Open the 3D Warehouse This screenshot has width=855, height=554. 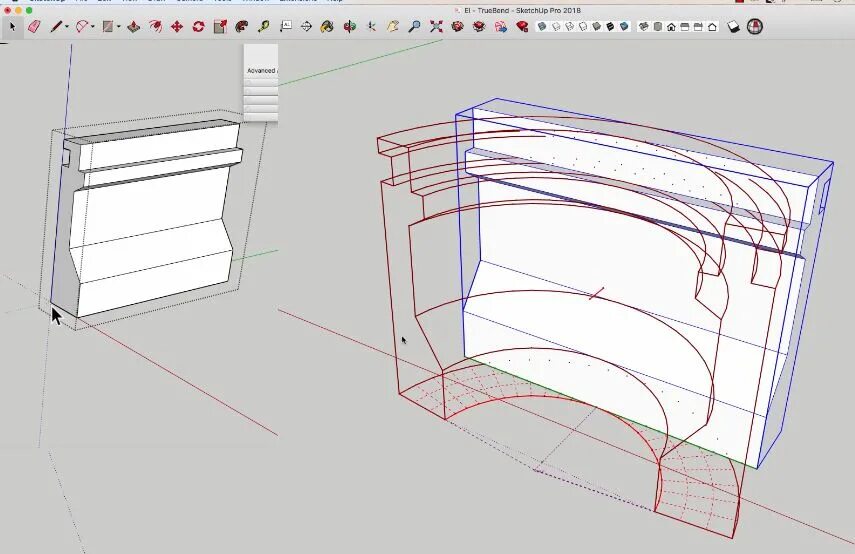(x=457, y=26)
